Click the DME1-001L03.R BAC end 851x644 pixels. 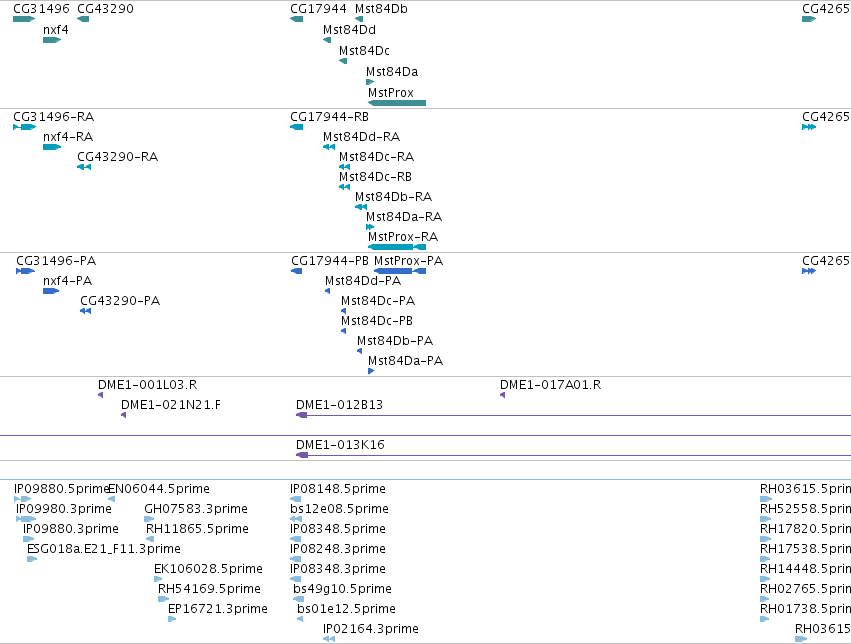[x=100, y=395]
